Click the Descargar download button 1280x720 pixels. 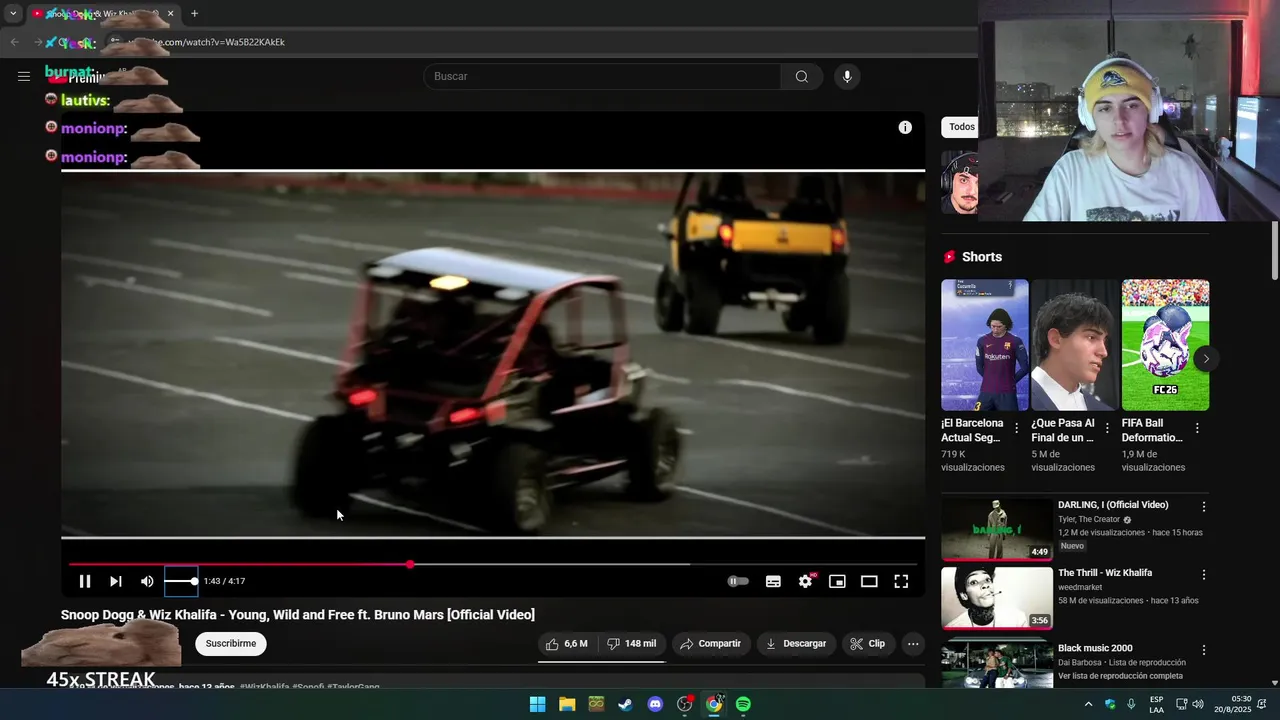796,644
